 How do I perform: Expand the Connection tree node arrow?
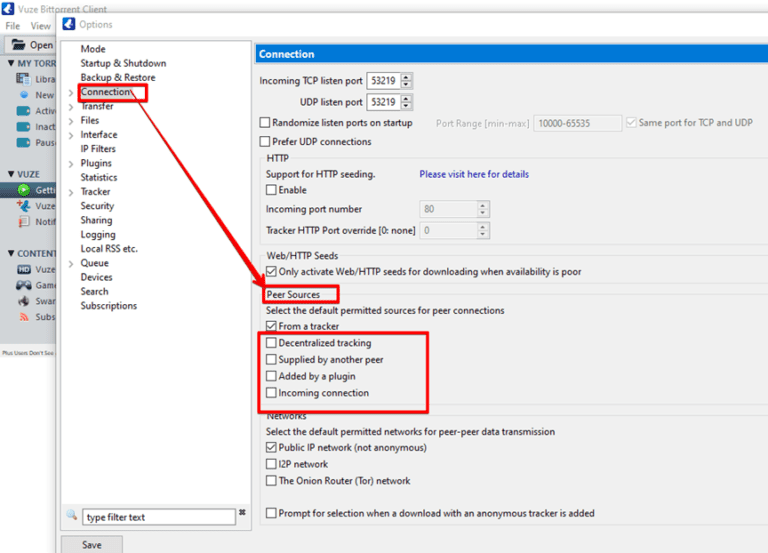pos(71,93)
